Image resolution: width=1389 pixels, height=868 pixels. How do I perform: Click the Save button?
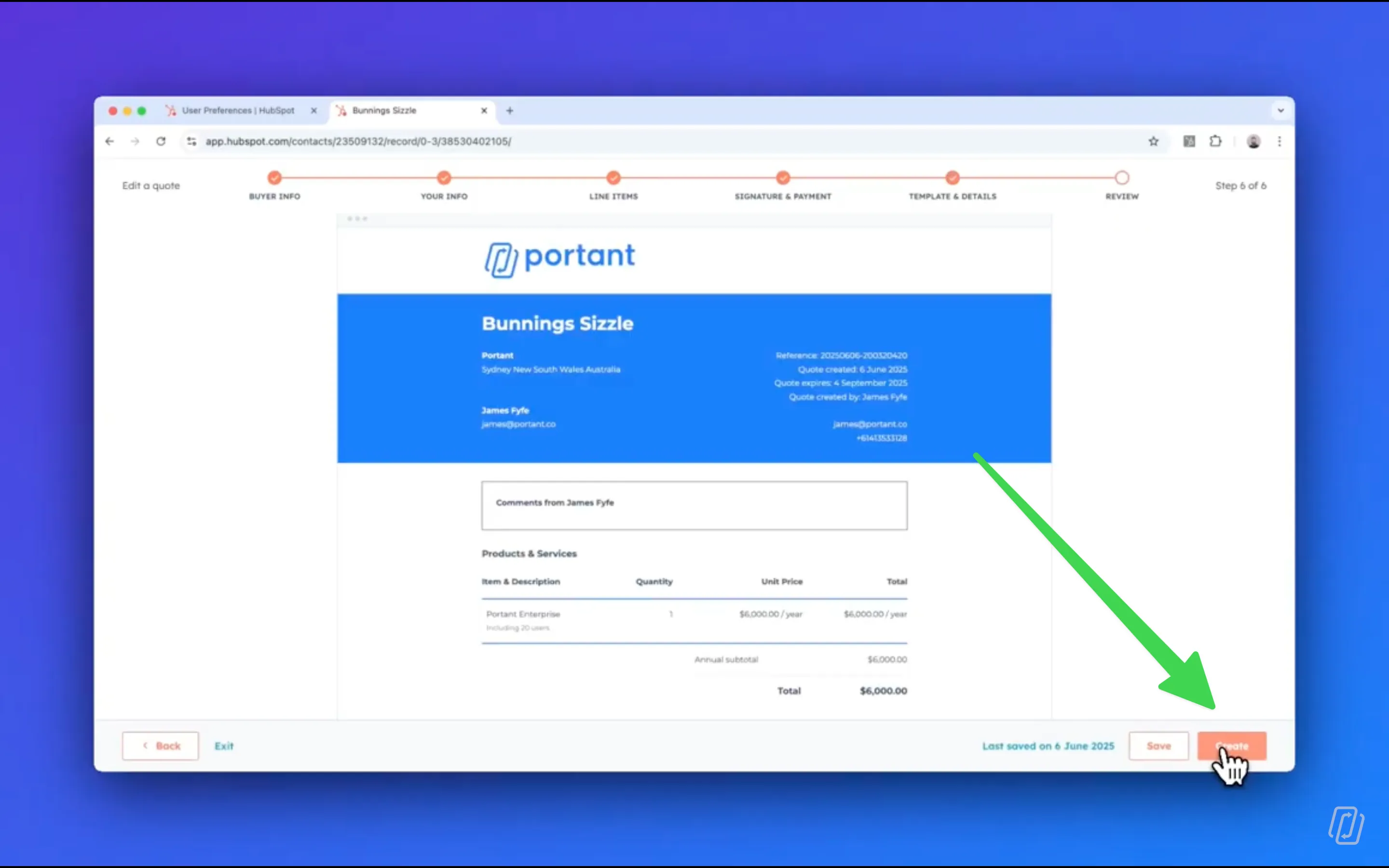pyautogui.click(x=1158, y=746)
